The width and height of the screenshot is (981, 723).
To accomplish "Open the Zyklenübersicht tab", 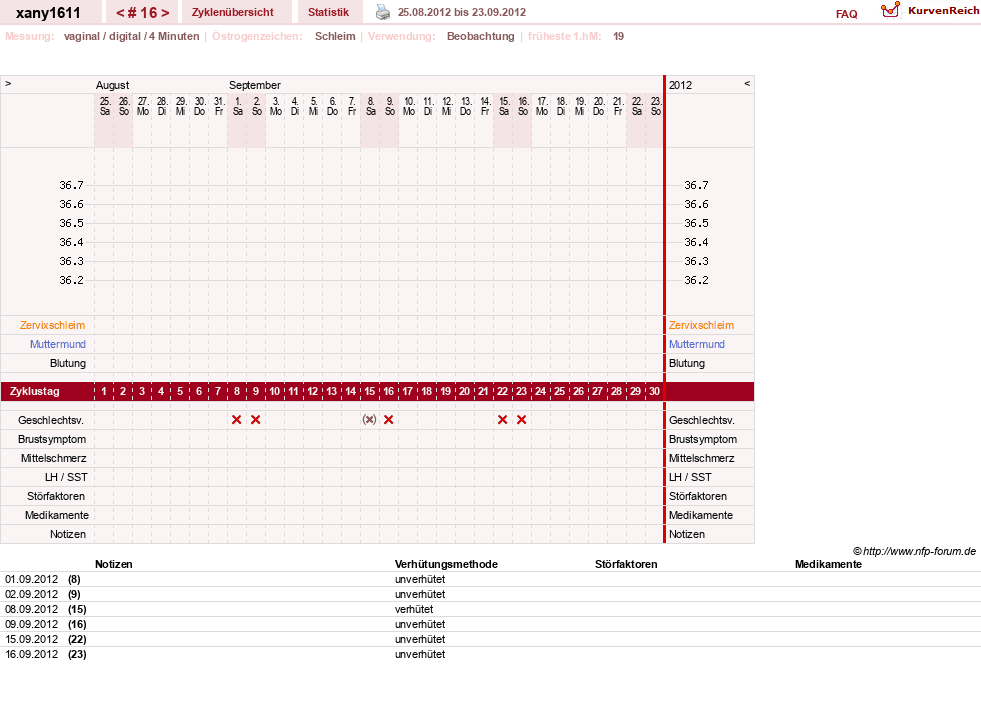I will pyautogui.click(x=233, y=12).
